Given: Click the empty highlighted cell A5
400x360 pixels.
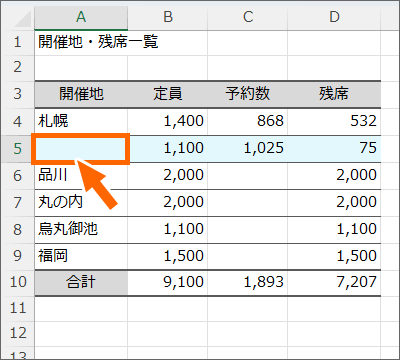Looking at the screenshot, I should [x=80, y=149].
